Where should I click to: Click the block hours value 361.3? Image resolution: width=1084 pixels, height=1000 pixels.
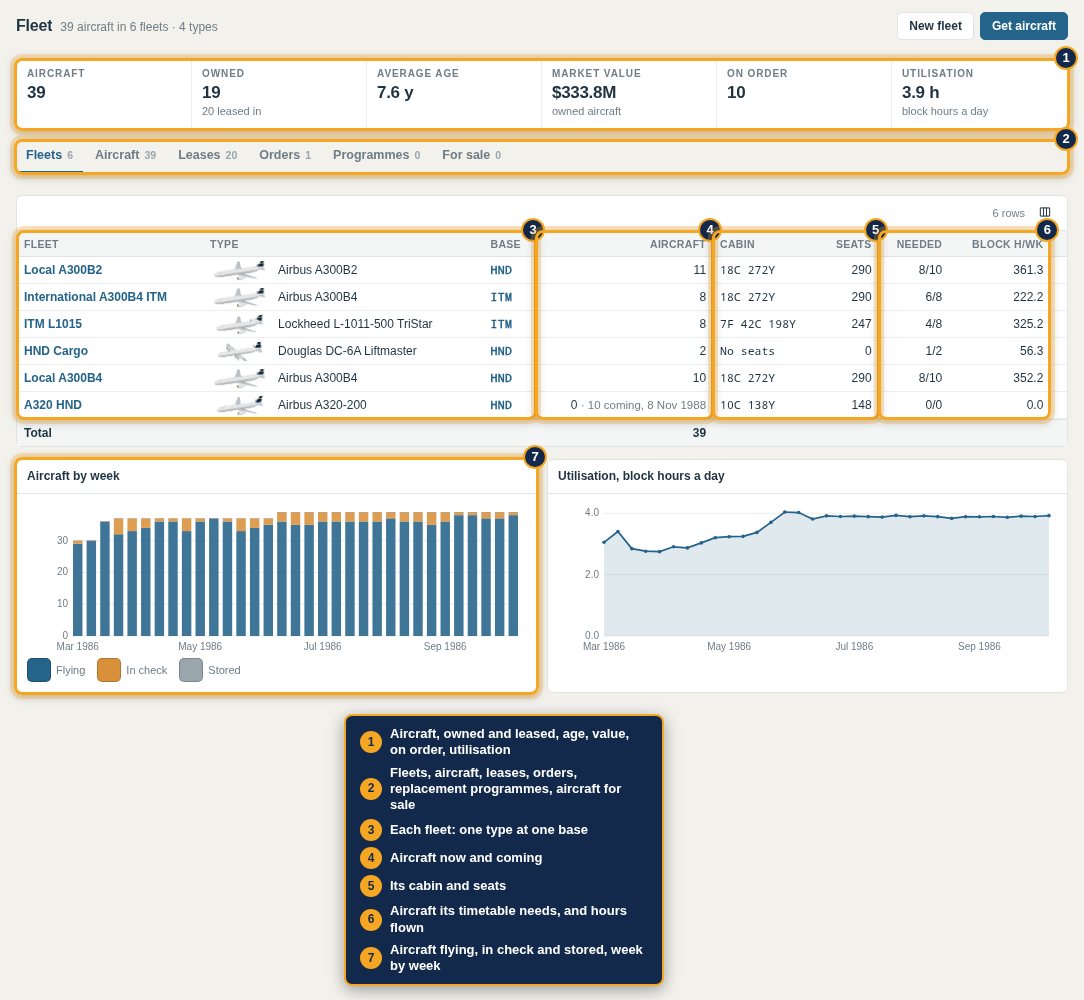(1028, 270)
